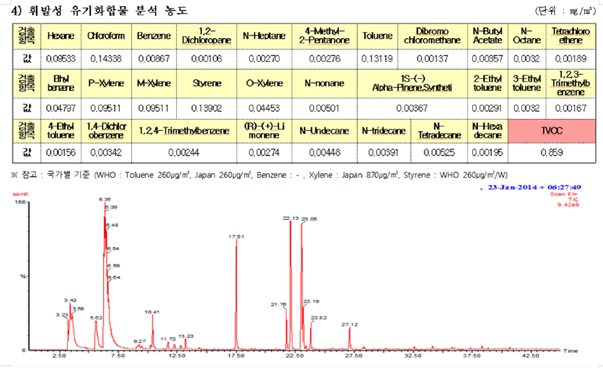
Task: Select the O-Xylene value 0.04453
Action: [264, 108]
